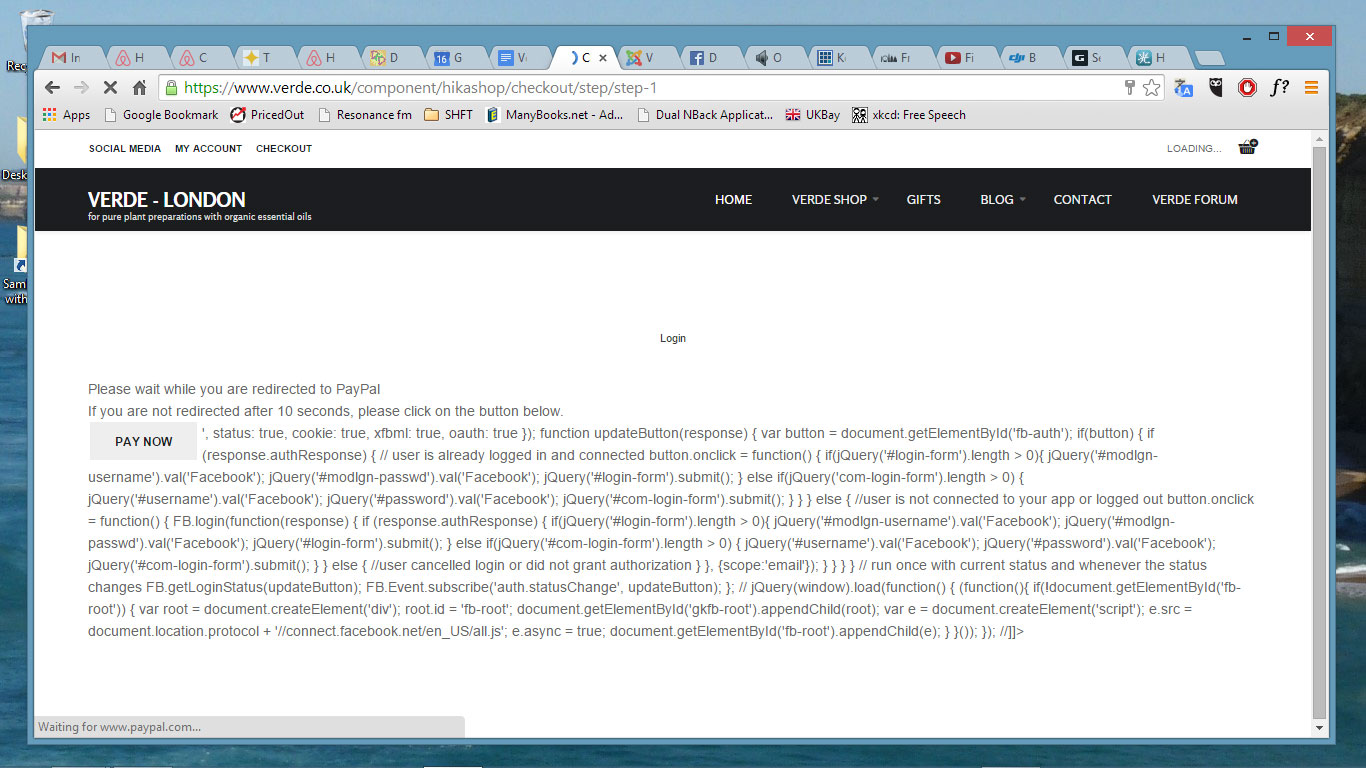Click the PAY NOW button

(x=144, y=441)
